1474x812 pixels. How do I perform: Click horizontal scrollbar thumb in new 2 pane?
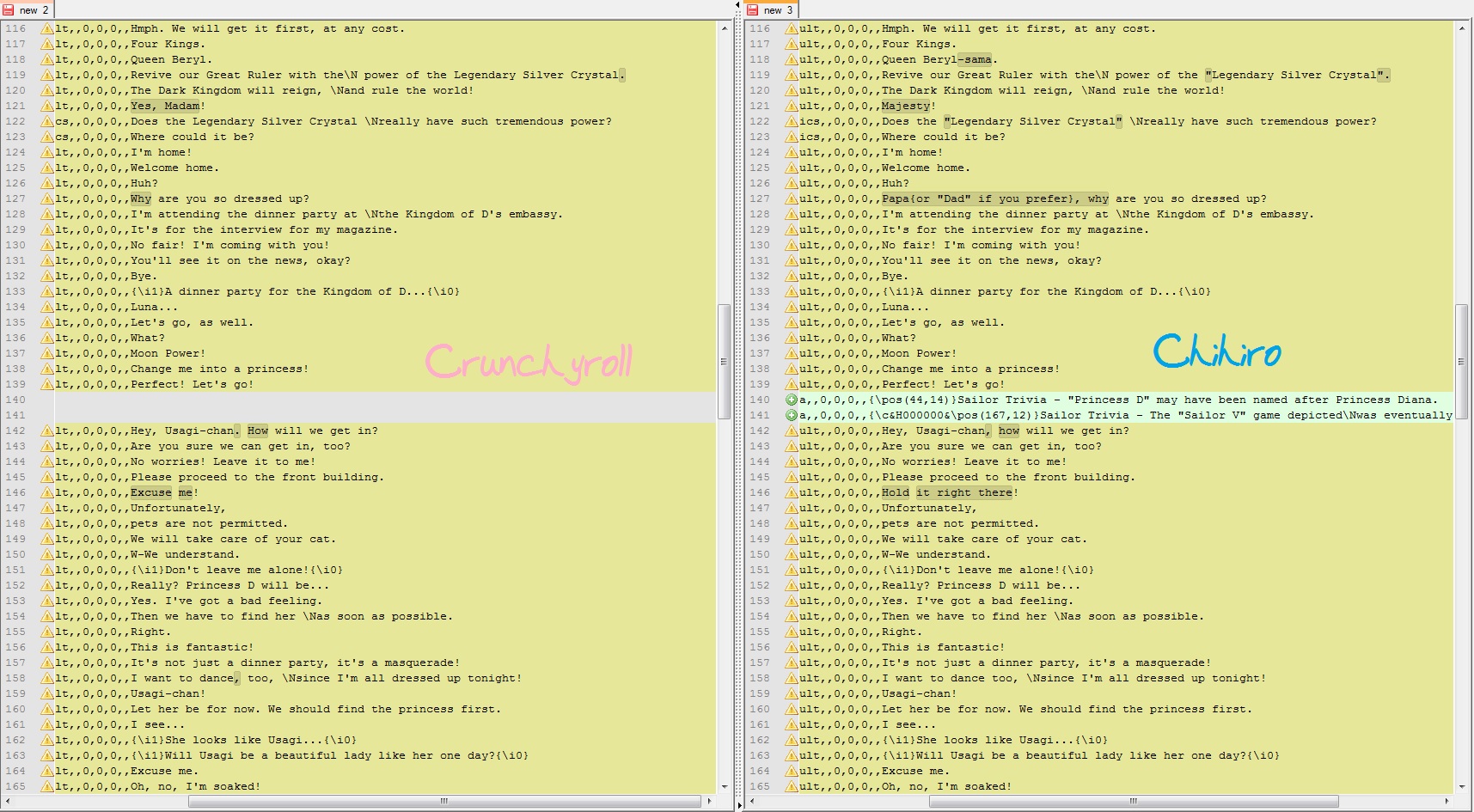pyautogui.click(x=444, y=801)
